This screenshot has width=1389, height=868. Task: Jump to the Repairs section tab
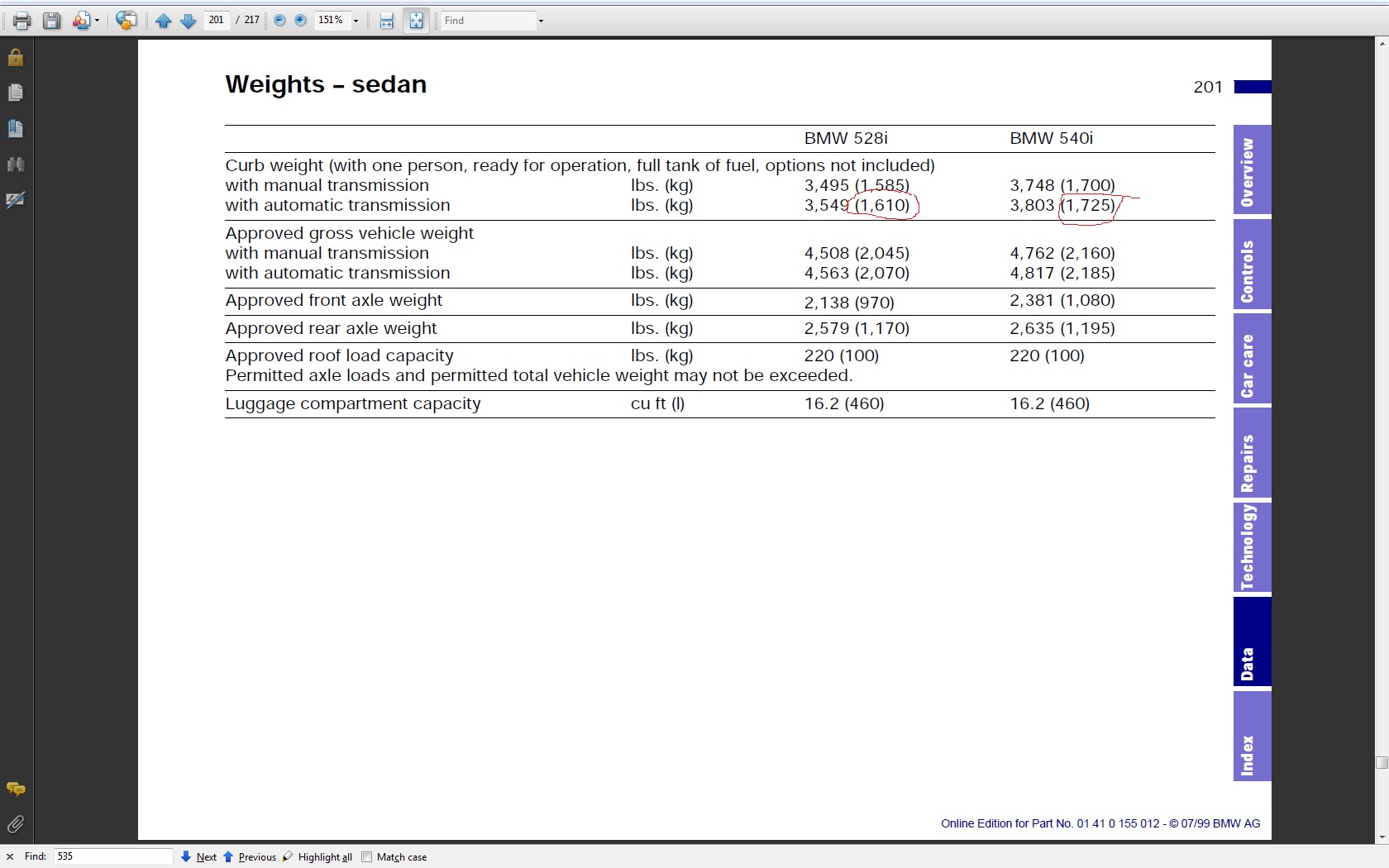(x=1252, y=453)
